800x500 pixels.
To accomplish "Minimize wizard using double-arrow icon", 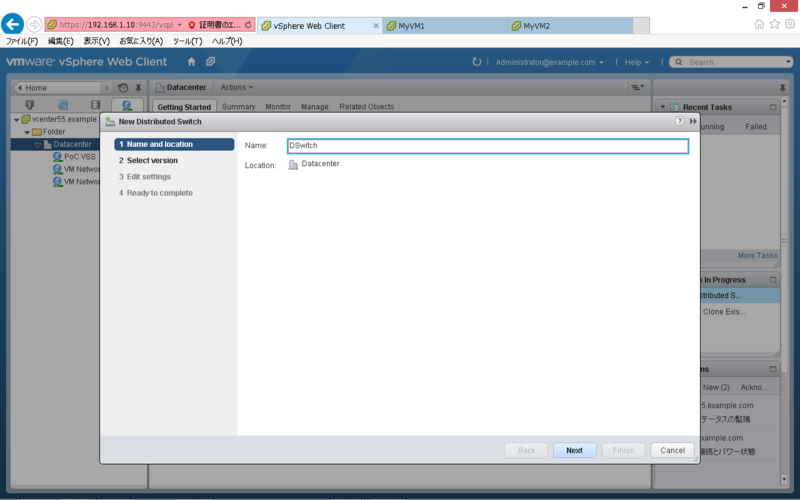I will tap(693, 121).
